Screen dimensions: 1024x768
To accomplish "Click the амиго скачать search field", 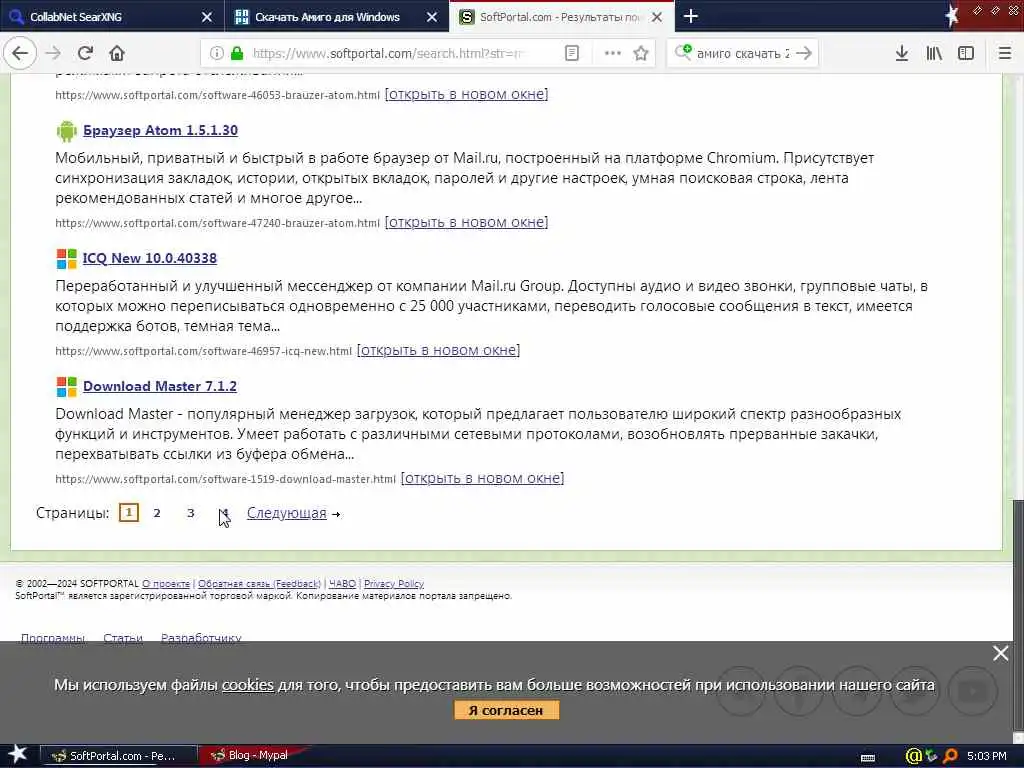I will (x=743, y=54).
